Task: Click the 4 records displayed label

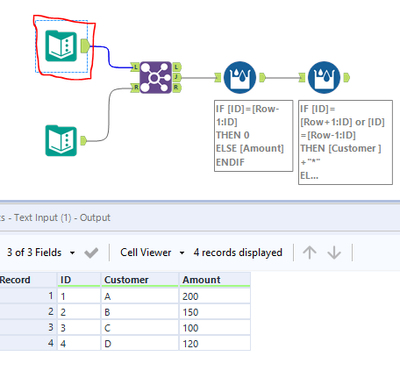Action: (238, 253)
